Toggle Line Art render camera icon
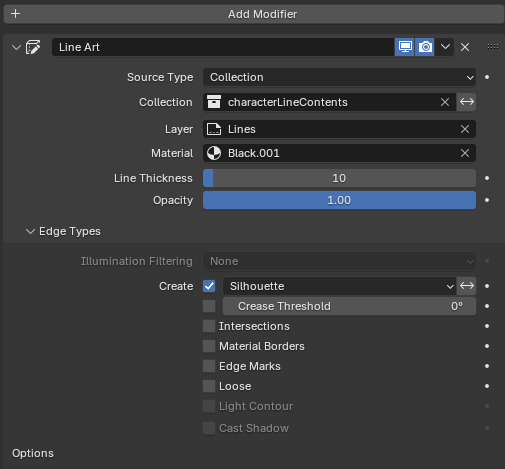Image resolution: width=505 pixels, height=469 pixels. point(425,47)
